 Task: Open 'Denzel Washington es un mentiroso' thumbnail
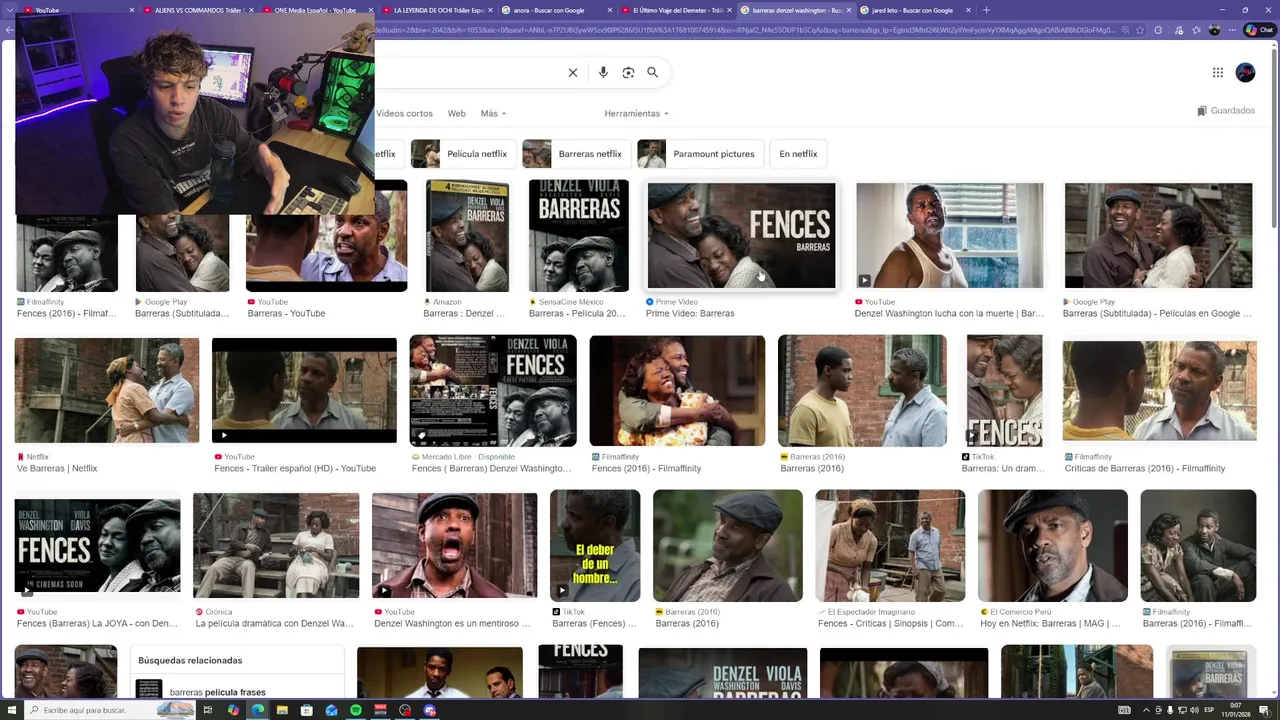coord(454,546)
